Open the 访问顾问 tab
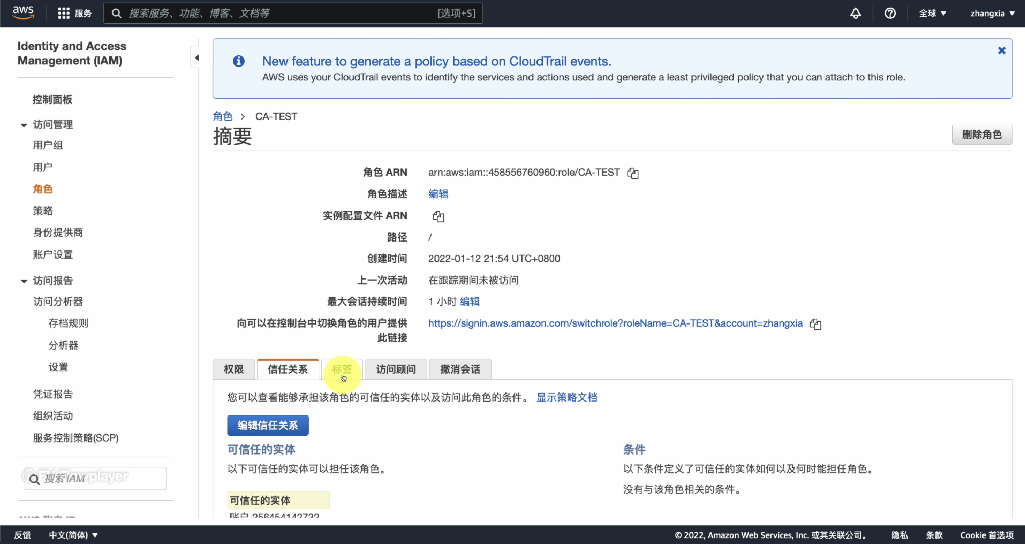Image resolution: width=1025 pixels, height=544 pixels. click(x=395, y=369)
